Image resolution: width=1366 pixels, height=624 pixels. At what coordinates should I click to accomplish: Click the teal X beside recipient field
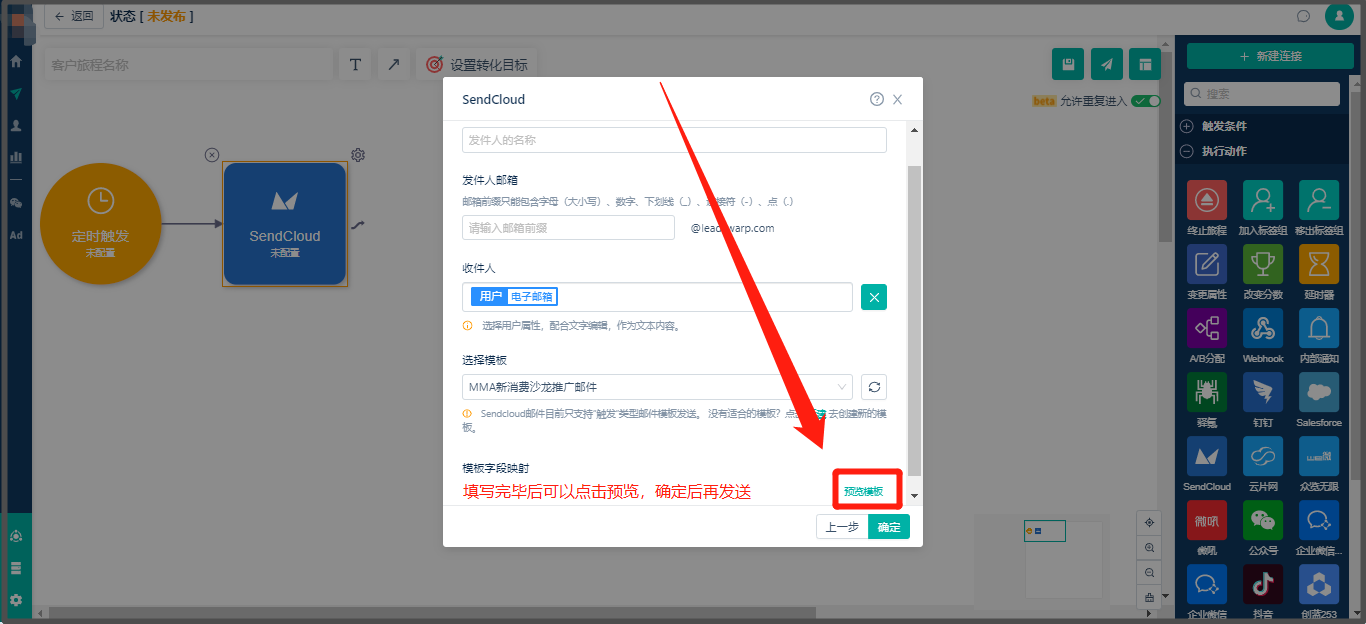pos(874,297)
